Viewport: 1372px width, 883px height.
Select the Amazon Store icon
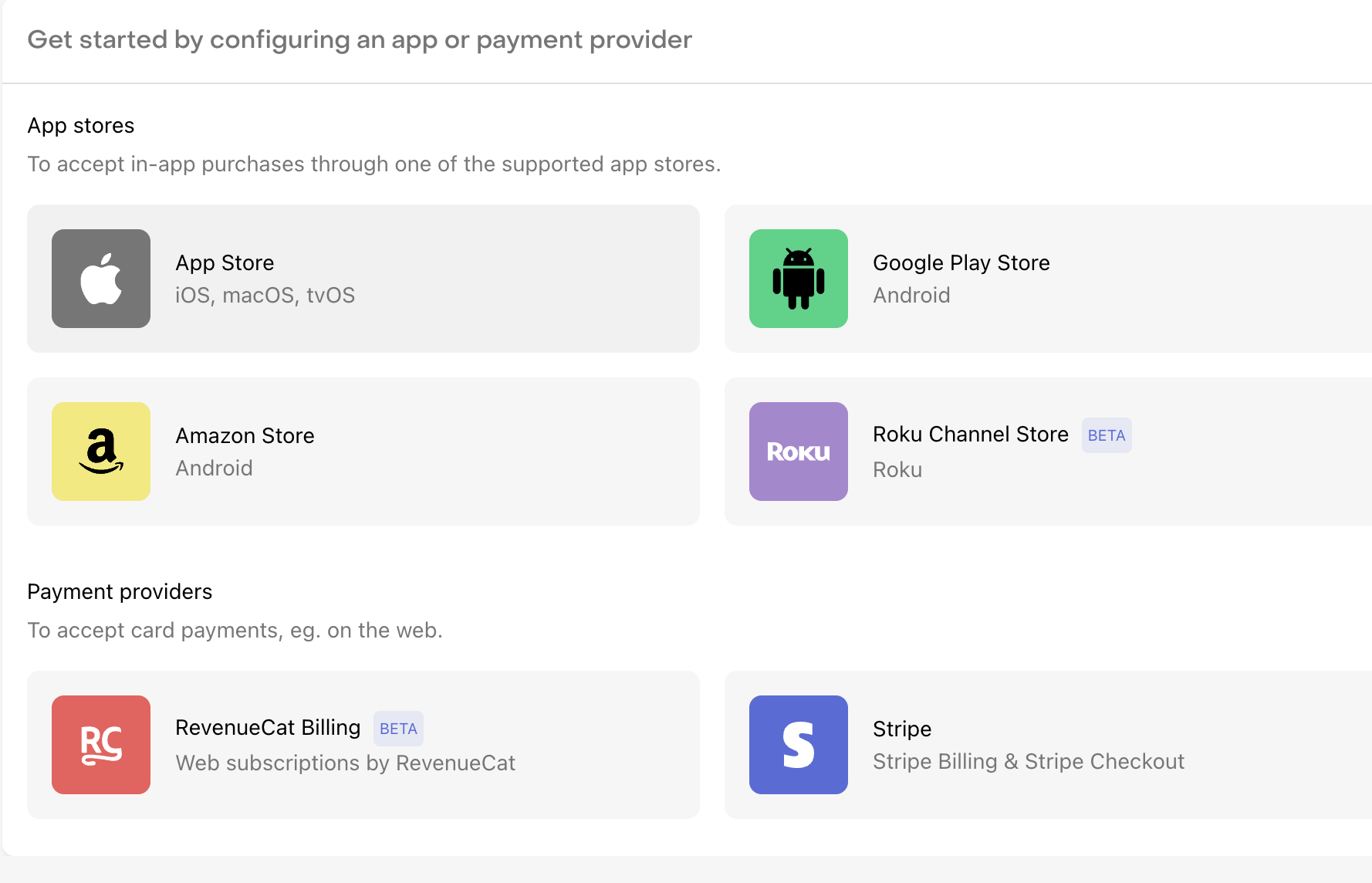pyautogui.click(x=100, y=452)
